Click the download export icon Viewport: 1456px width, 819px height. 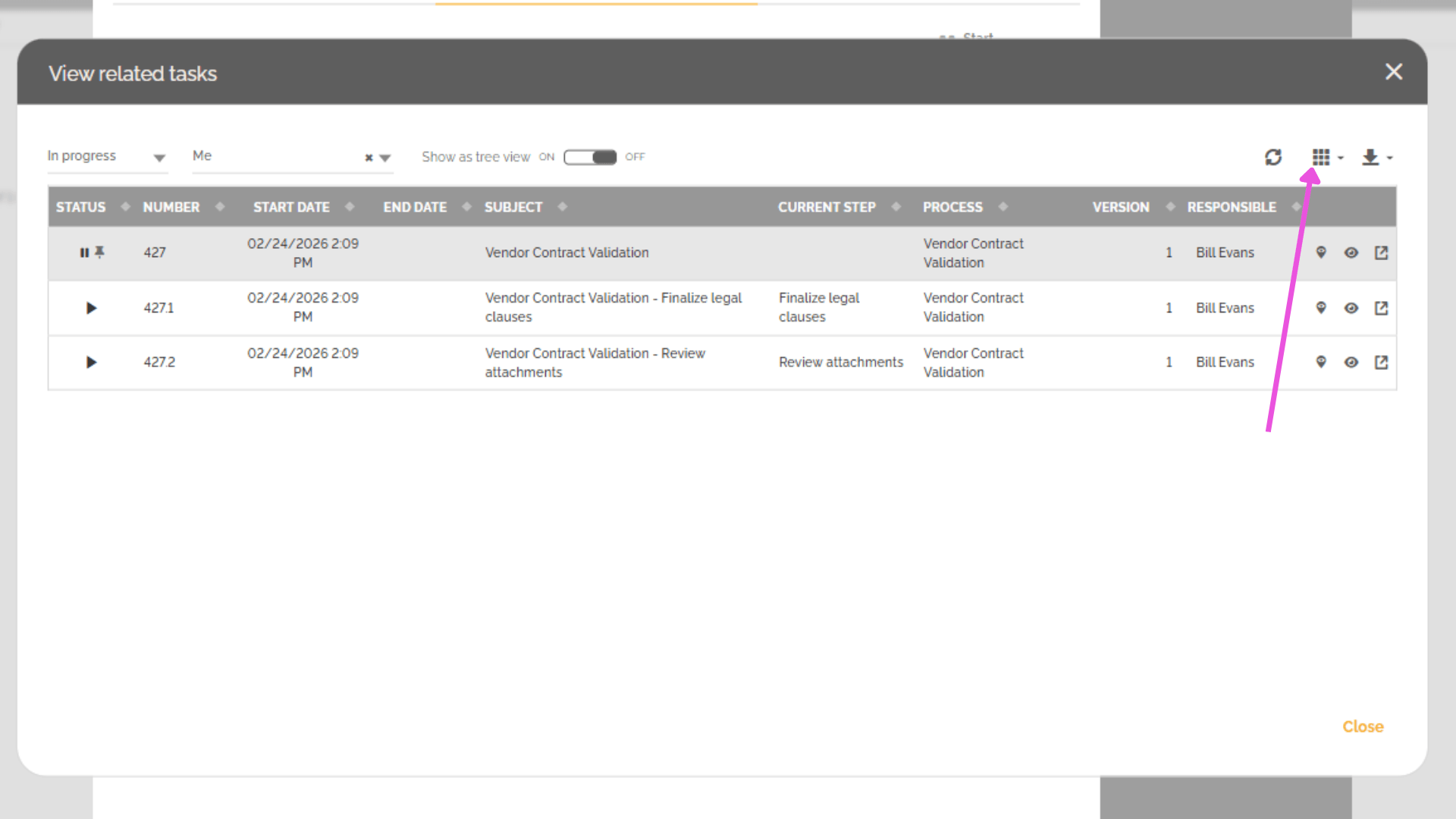[x=1370, y=157]
